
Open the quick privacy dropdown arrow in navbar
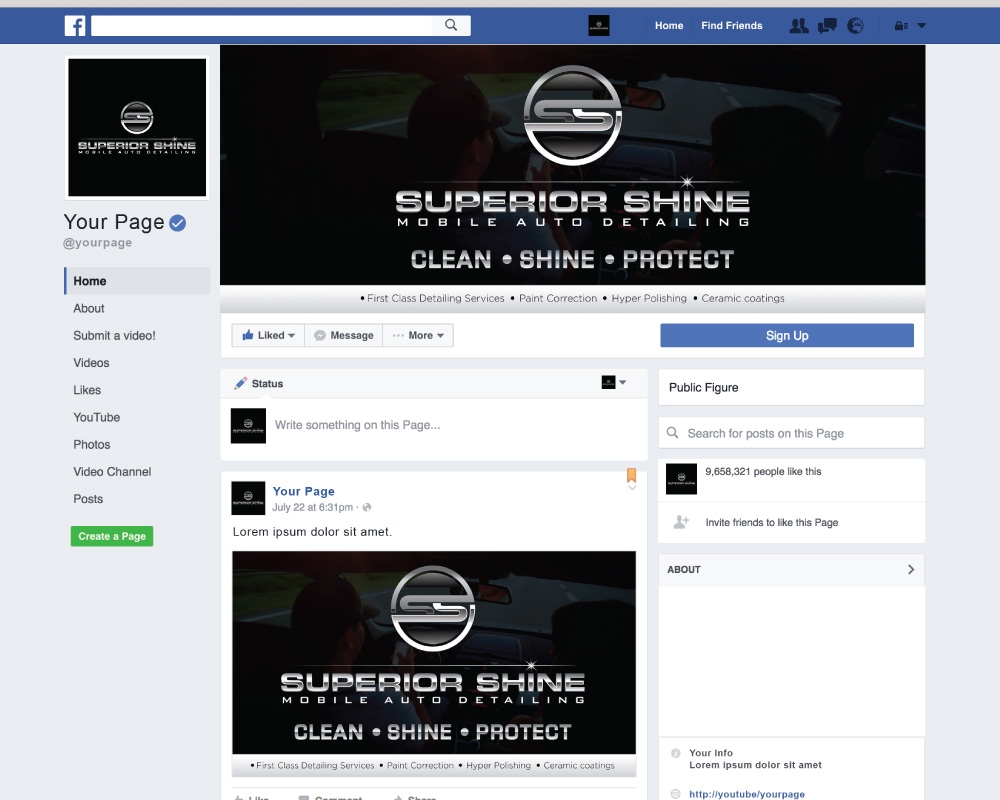(x=923, y=25)
